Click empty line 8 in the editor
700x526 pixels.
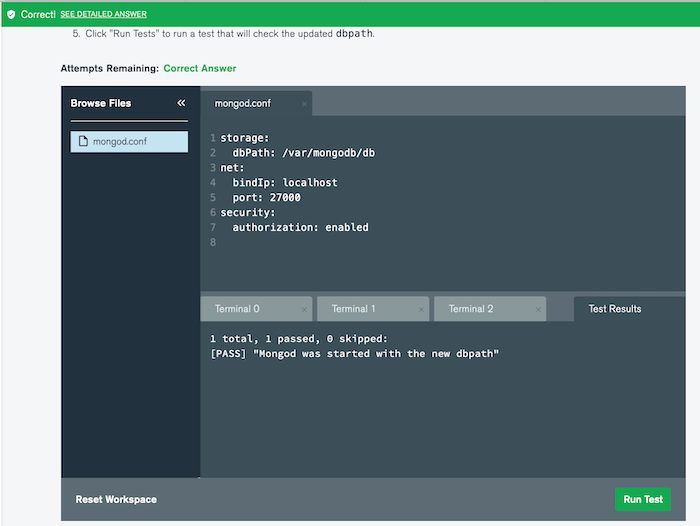click(x=442, y=242)
